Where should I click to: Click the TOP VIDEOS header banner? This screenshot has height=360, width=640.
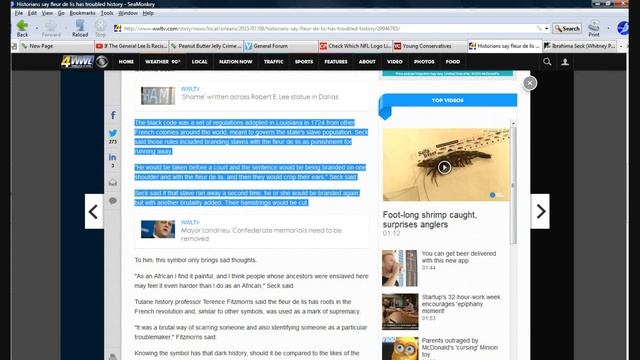pos(448,100)
